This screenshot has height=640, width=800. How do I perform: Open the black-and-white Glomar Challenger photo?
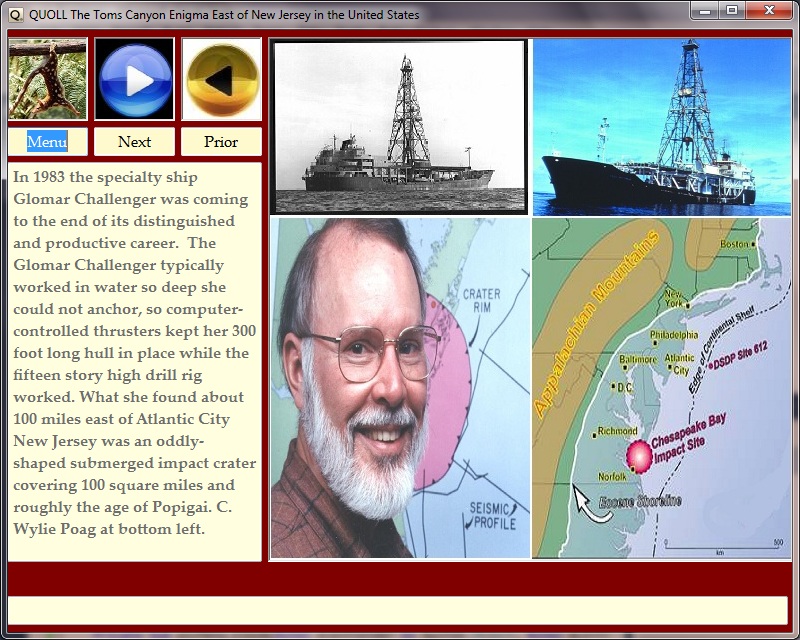(399, 127)
